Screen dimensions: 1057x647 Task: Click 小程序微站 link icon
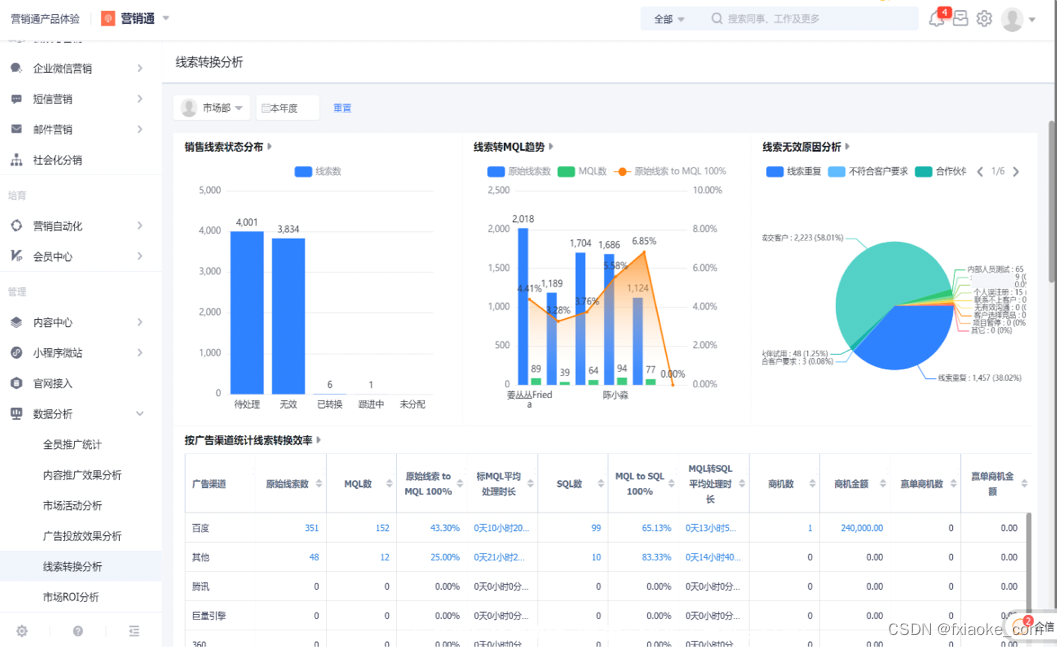point(16,352)
